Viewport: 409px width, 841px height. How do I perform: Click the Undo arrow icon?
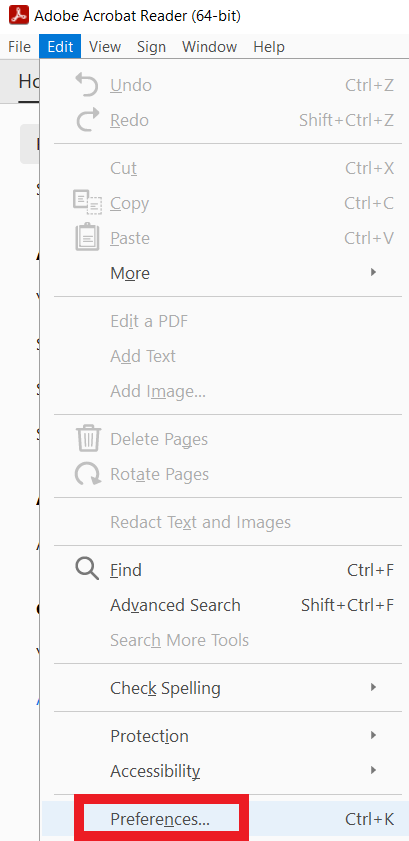tap(87, 85)
